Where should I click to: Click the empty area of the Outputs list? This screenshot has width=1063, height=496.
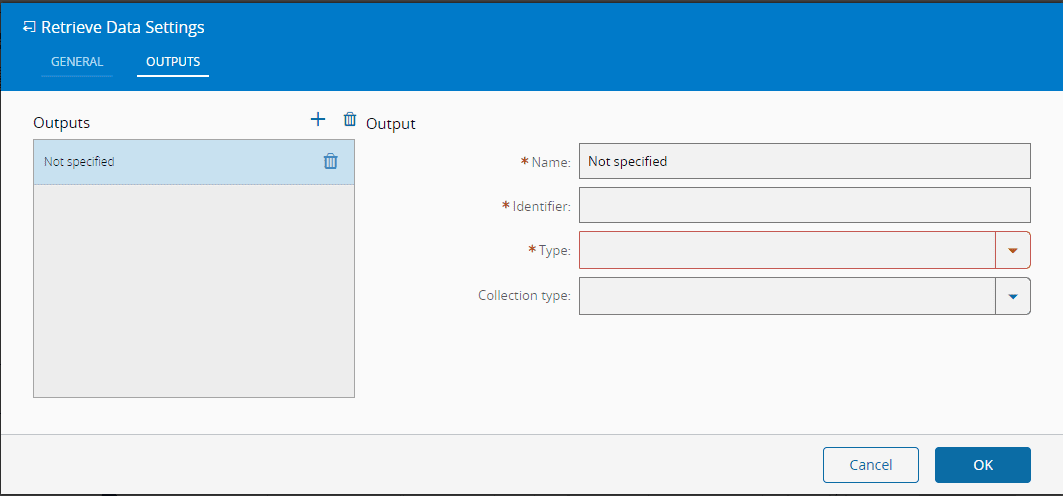(193, 290)
